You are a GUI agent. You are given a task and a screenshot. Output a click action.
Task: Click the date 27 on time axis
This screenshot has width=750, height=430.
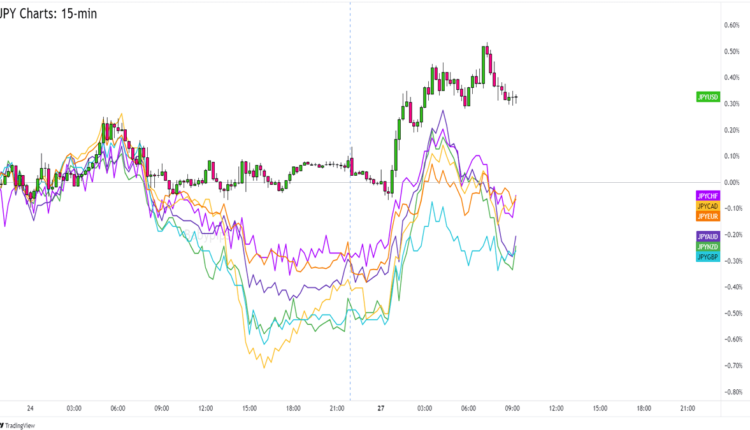(381, 408)
